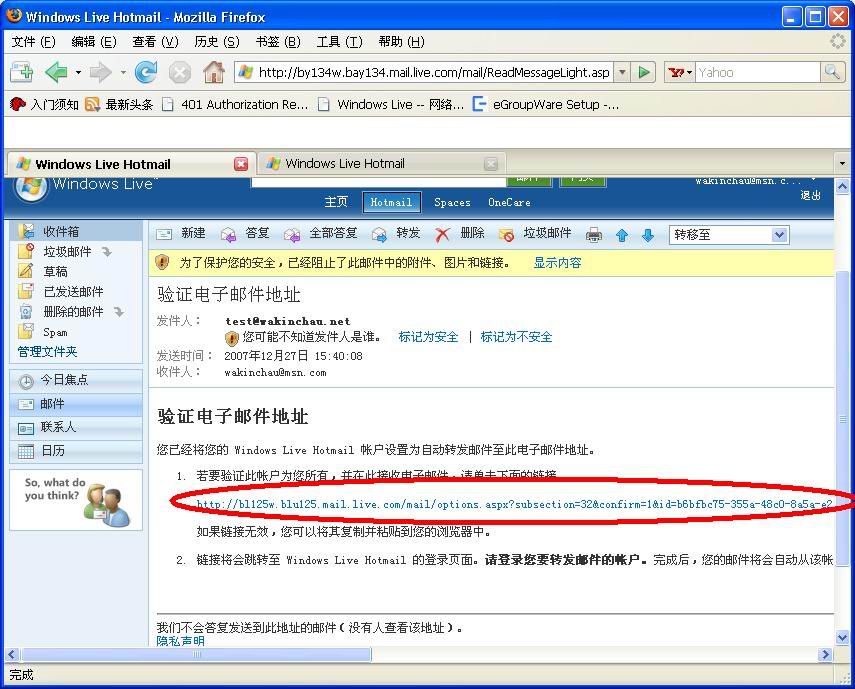The image size is (855, 689).
Task: Open a new tab with the toolbar icon
Action: (21, 72)
